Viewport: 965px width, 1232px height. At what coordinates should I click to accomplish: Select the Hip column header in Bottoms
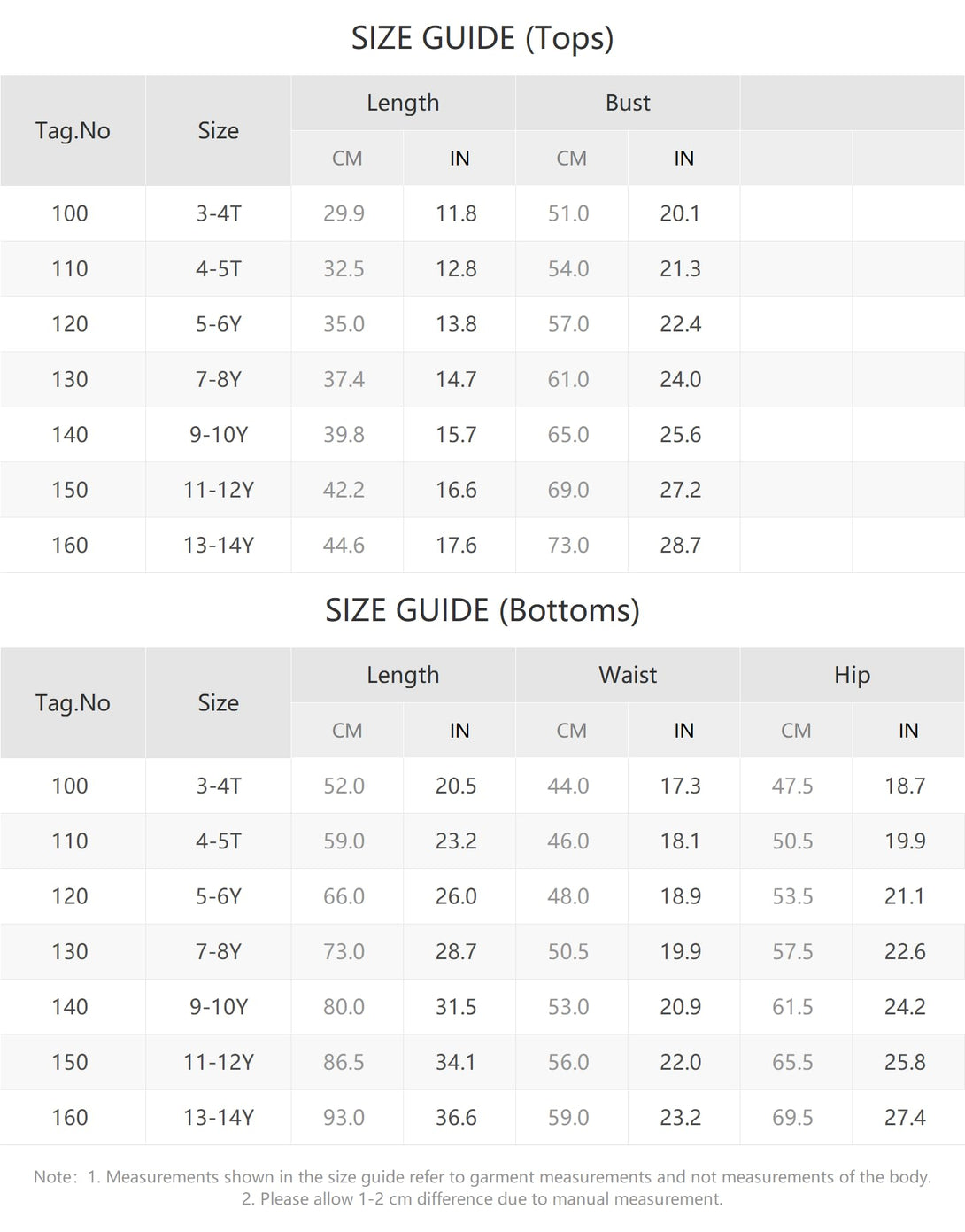[852, 675]
